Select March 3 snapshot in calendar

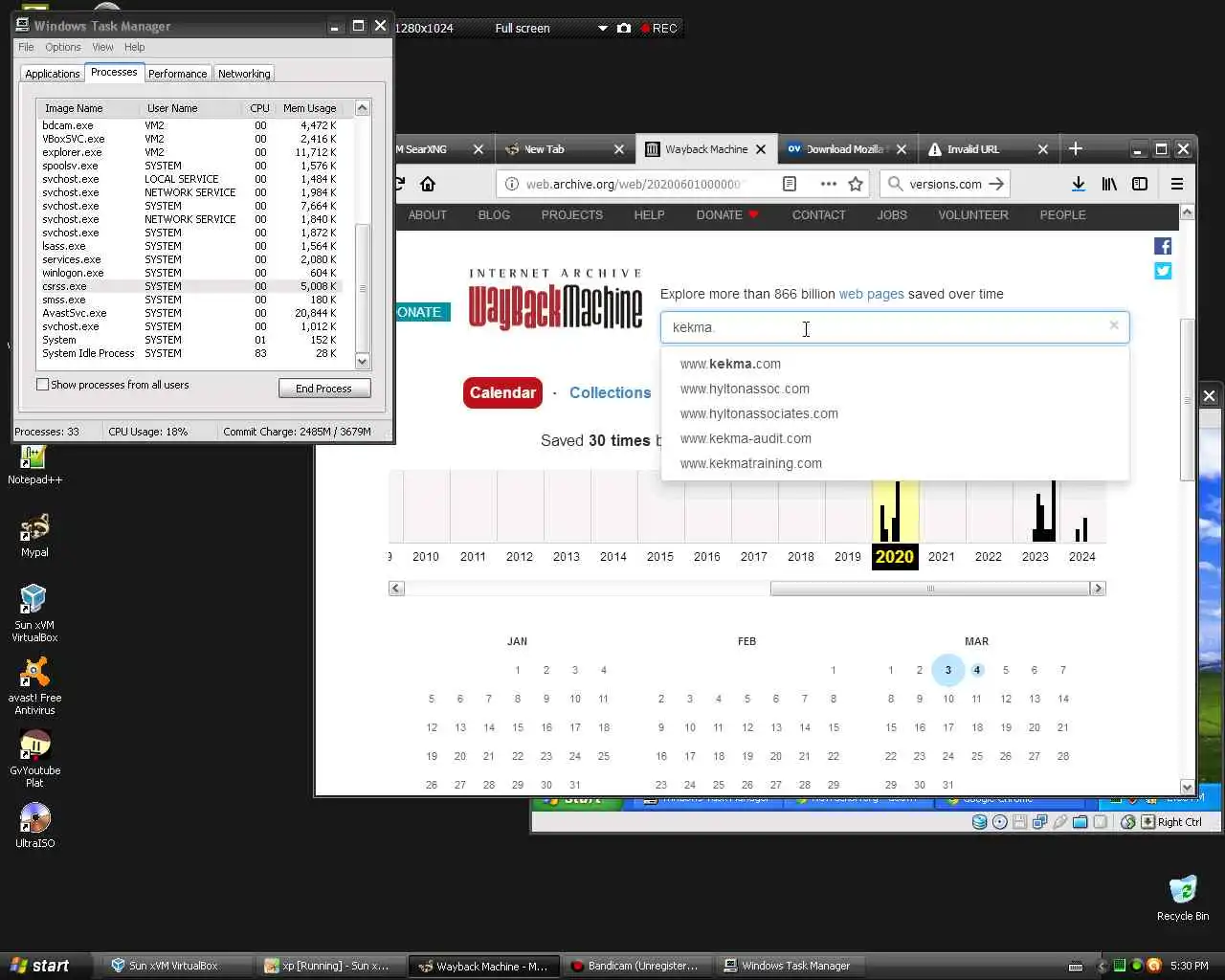(x=948, y=670)
